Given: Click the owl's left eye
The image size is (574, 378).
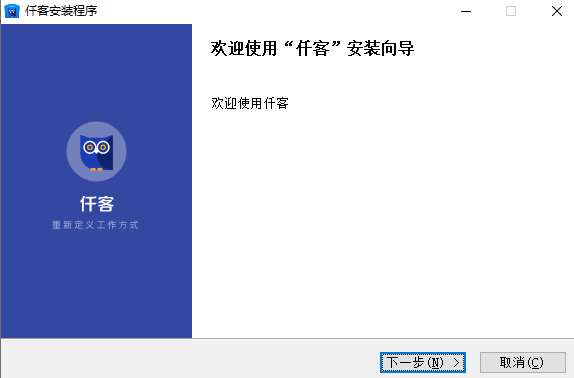Looking at the screenshot, I should pos(90,147).
